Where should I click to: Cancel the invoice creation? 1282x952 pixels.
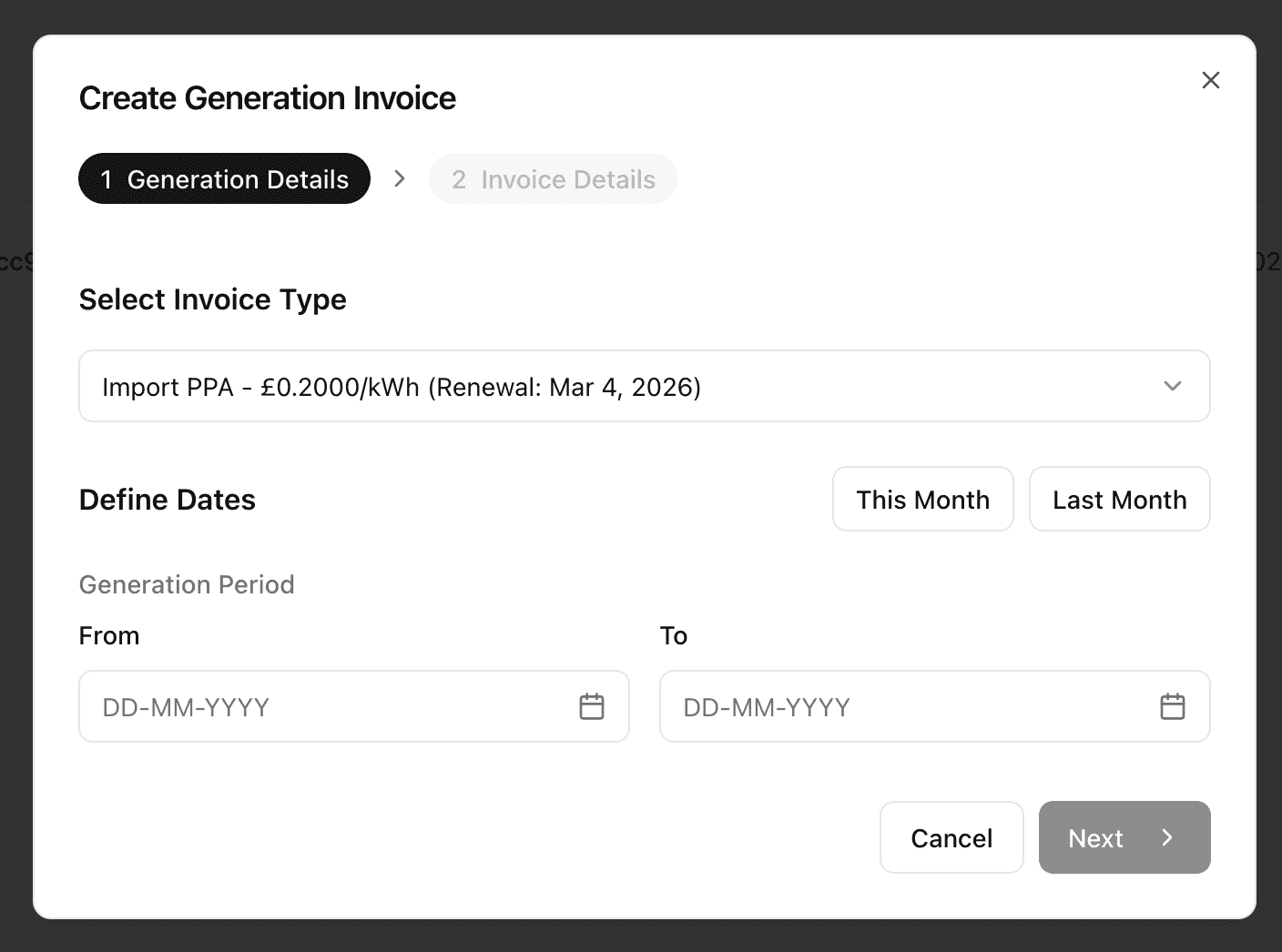951,837
